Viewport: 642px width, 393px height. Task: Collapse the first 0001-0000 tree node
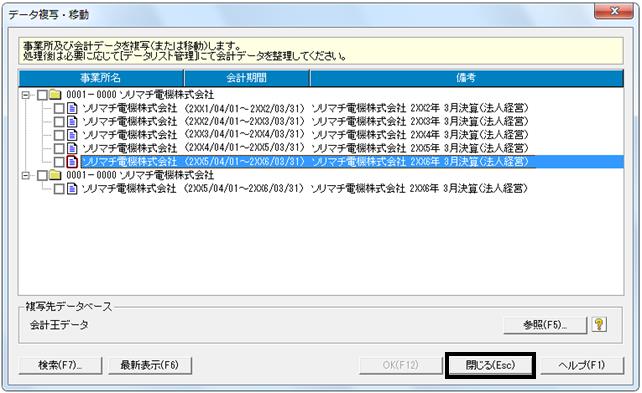click(x=26, y=95)
